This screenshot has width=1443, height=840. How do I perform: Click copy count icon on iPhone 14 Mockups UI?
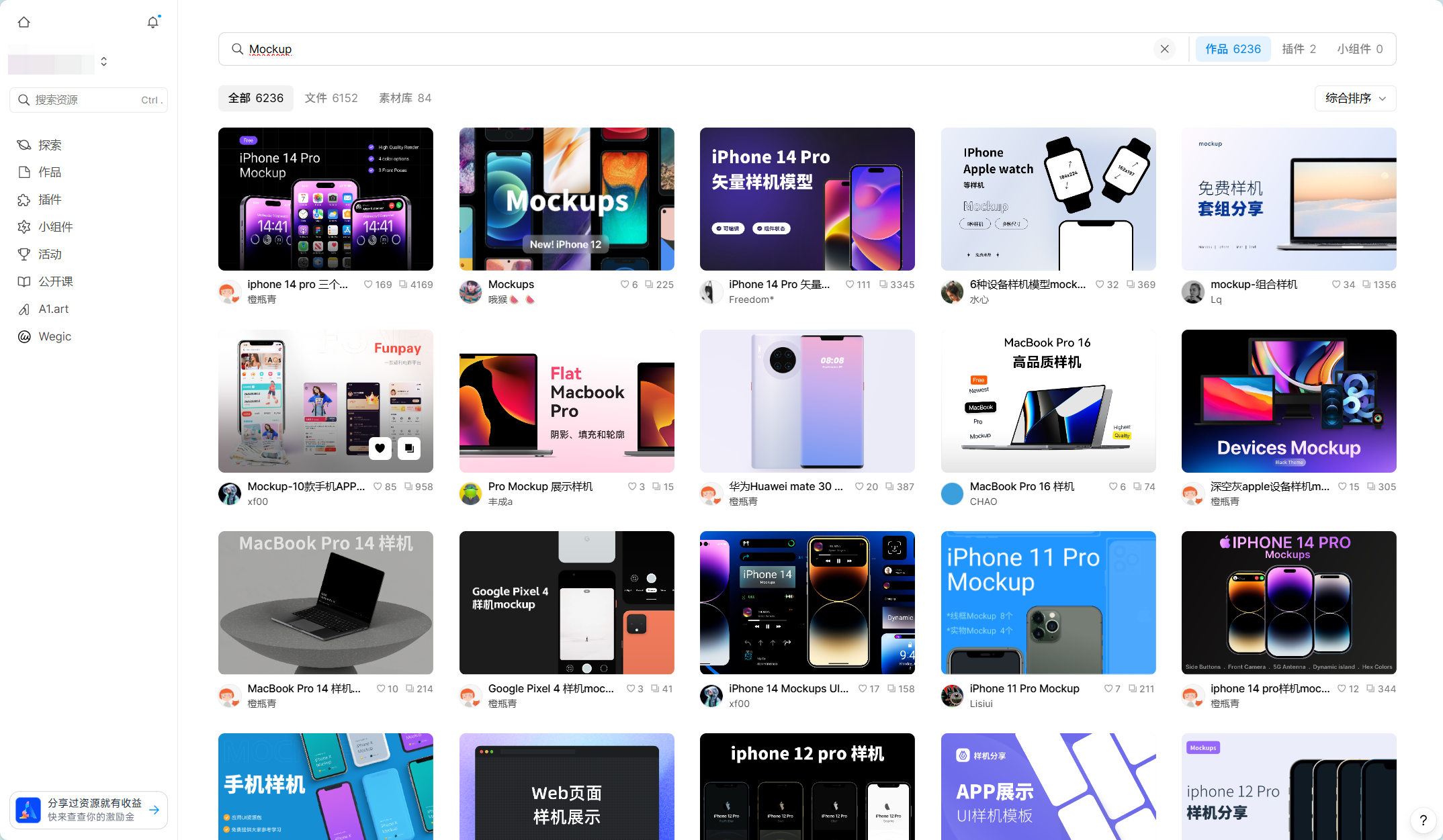pyautogui.click(x=891, y=689)
